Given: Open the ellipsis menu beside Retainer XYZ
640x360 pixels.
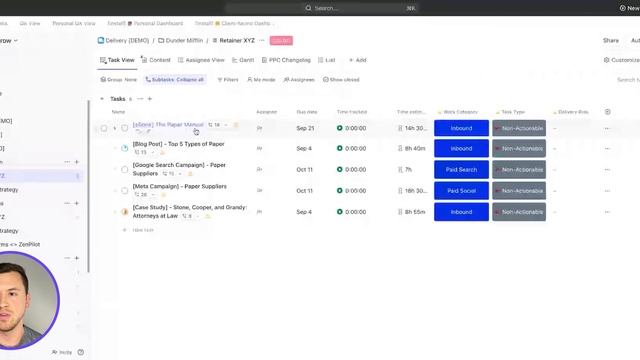Looking at the screenshot, I should pos(262,40).
